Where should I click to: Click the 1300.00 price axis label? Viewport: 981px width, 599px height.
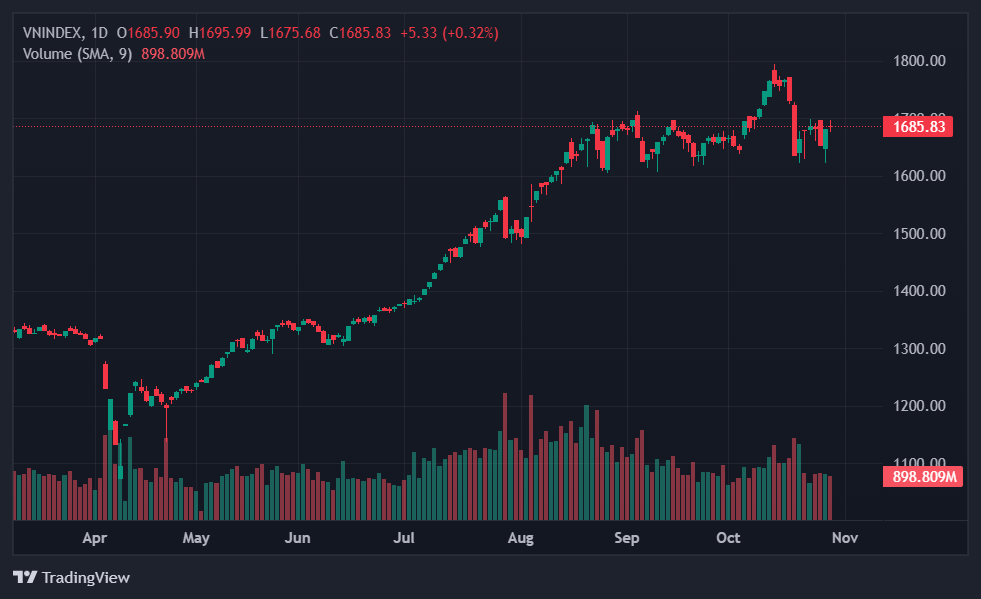click(x=918, y=349)
